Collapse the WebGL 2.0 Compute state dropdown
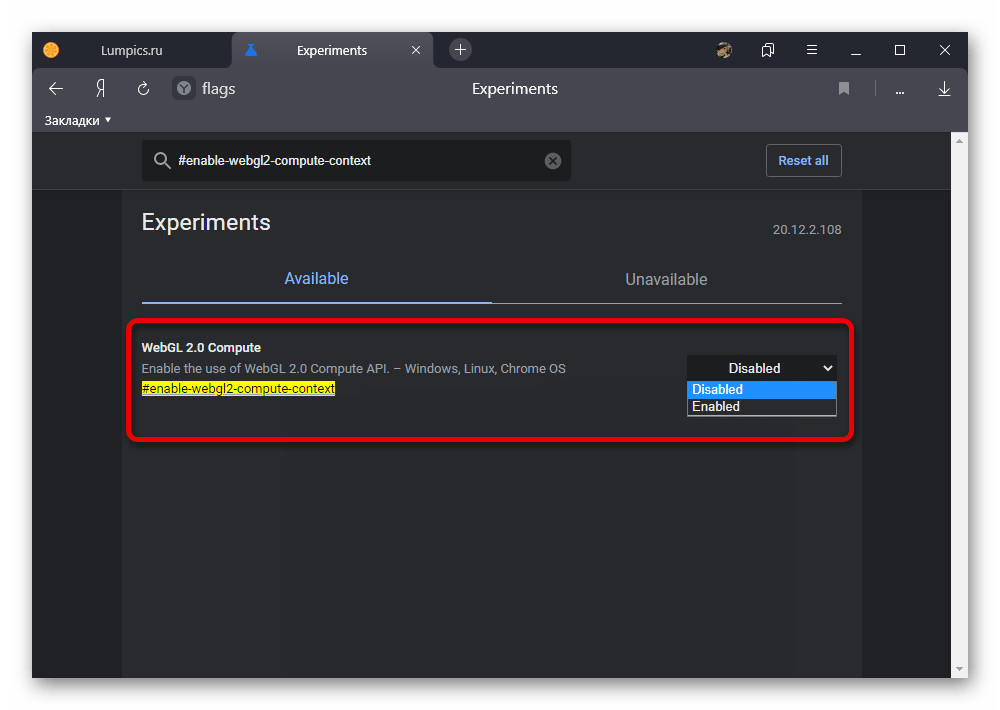The width and height of the screenshot is (1000, 710). pos(761,368)
